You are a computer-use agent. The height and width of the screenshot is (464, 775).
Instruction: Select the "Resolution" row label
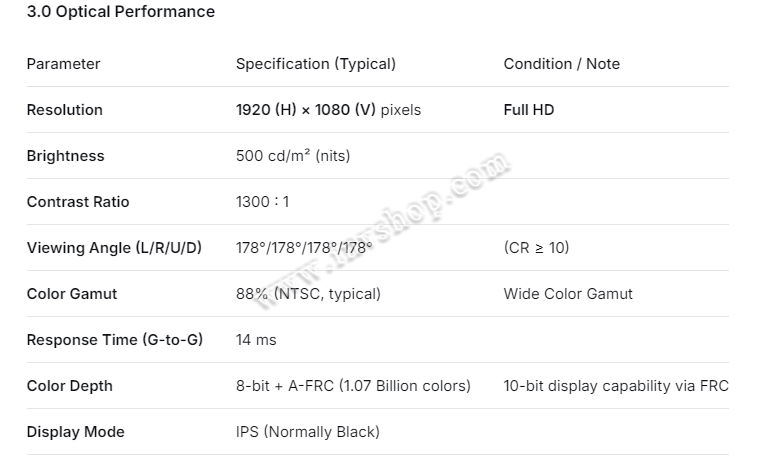(64, 110)
